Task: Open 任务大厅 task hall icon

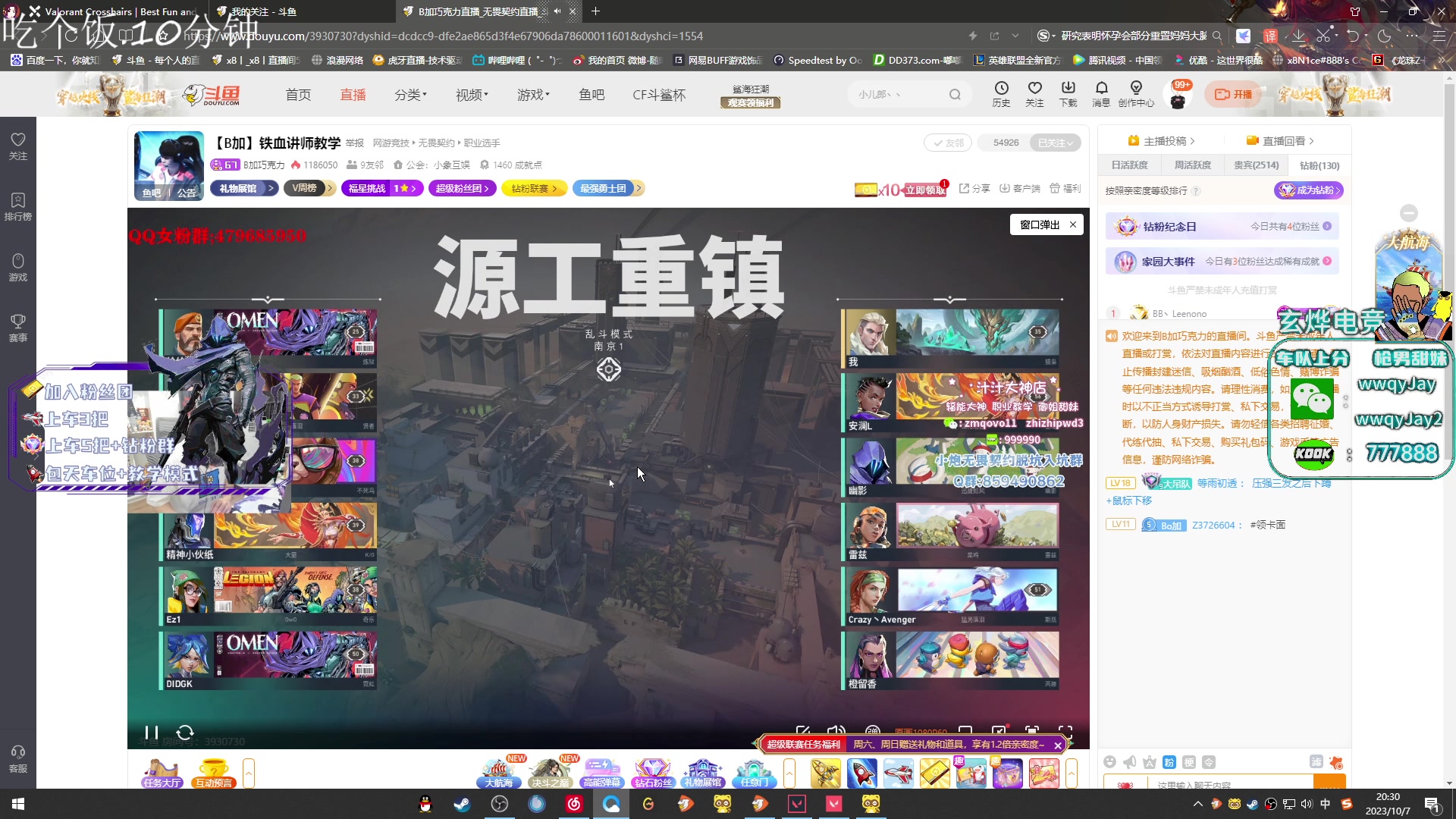Action: click(162, 773)
